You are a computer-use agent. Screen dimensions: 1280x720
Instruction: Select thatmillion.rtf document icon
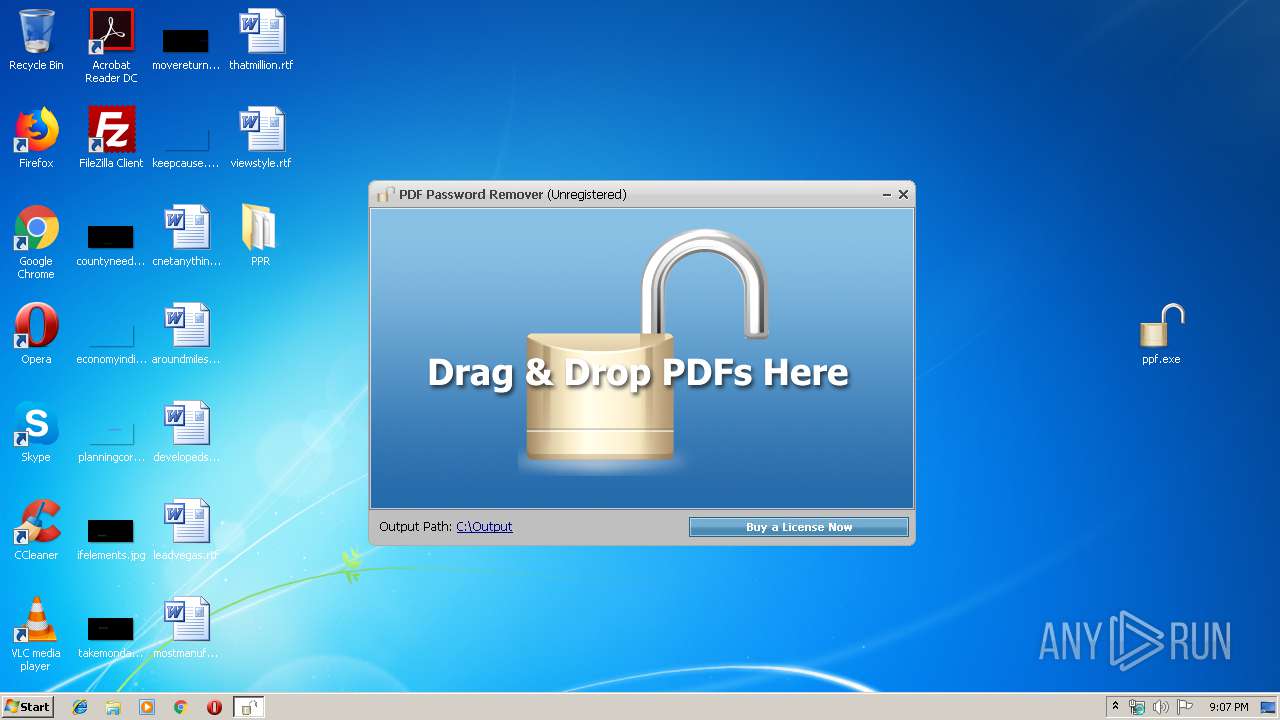coord(261,41)
